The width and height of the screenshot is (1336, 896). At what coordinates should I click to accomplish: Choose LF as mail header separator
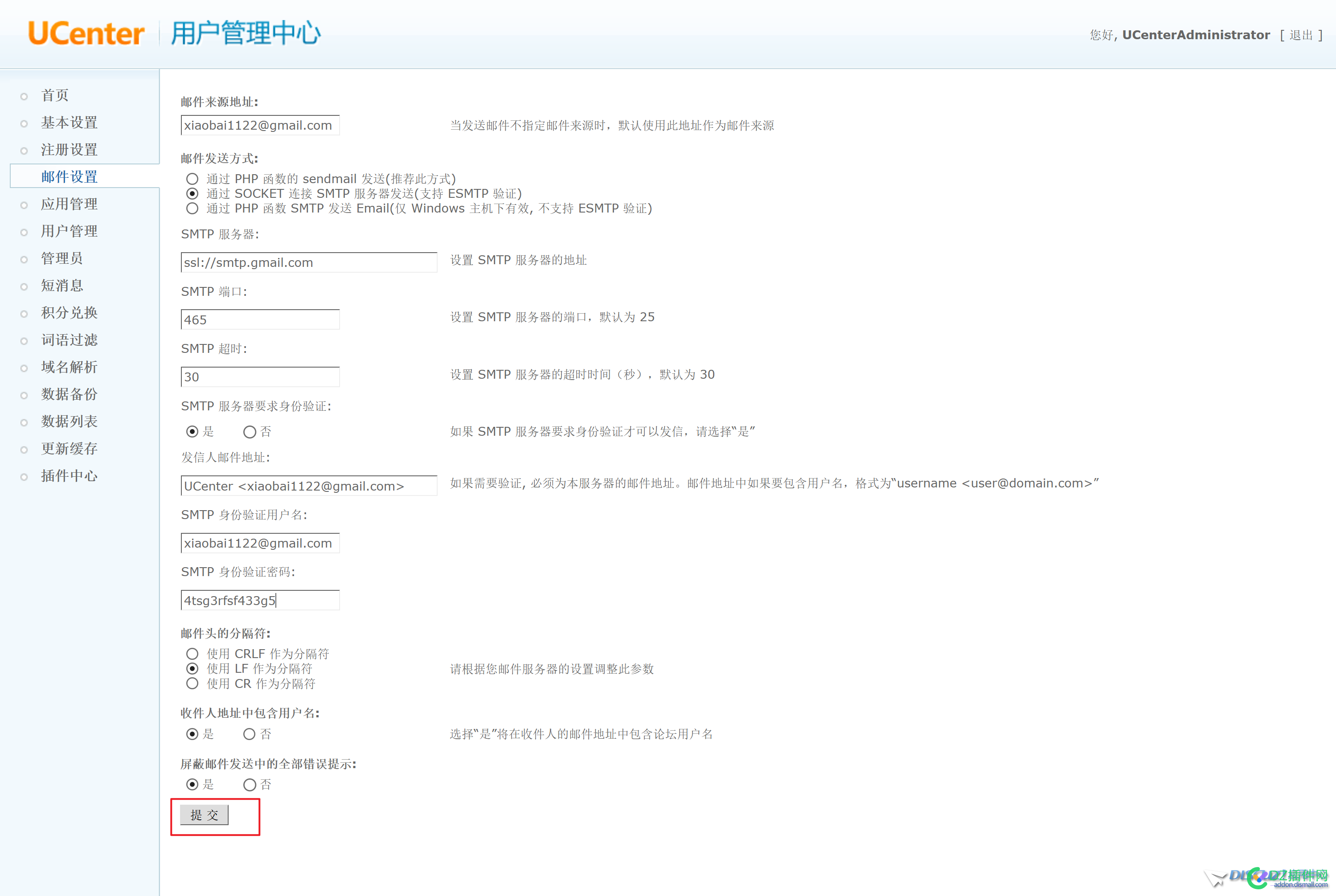pos(193,669)
